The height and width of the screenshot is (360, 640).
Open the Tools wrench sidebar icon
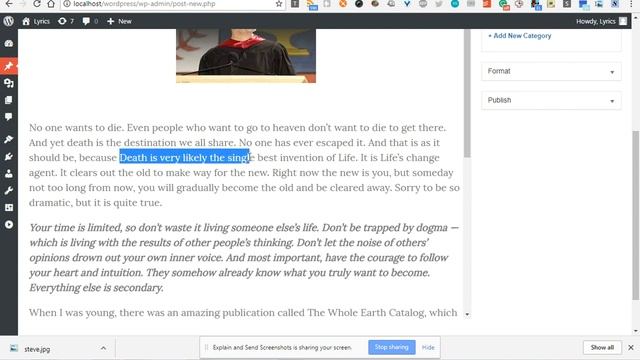click(9, 191)
